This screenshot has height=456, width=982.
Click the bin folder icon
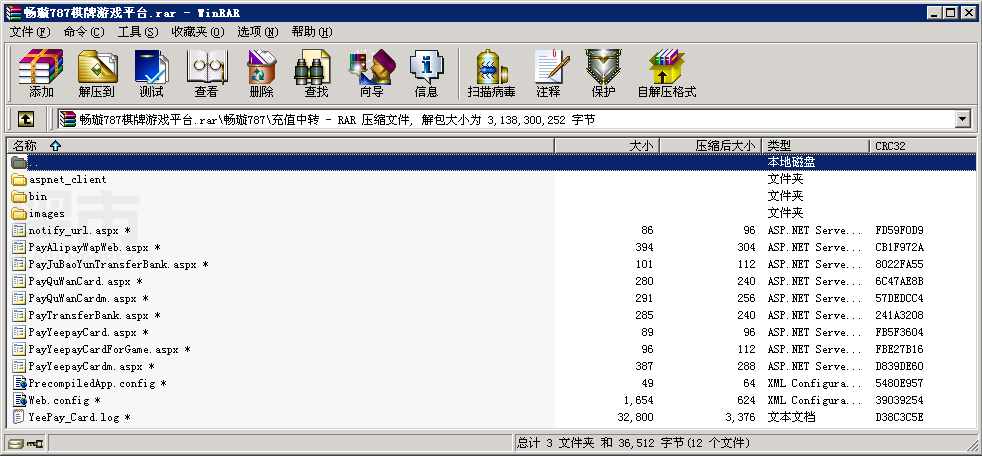point(19,197)
